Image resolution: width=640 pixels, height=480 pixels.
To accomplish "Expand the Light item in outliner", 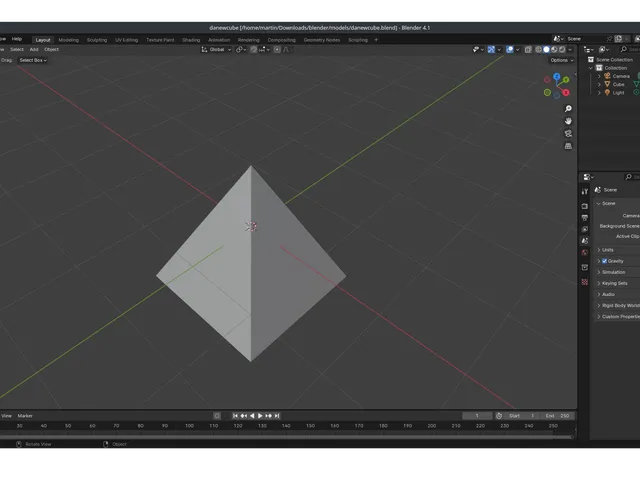I will point(599,93).
